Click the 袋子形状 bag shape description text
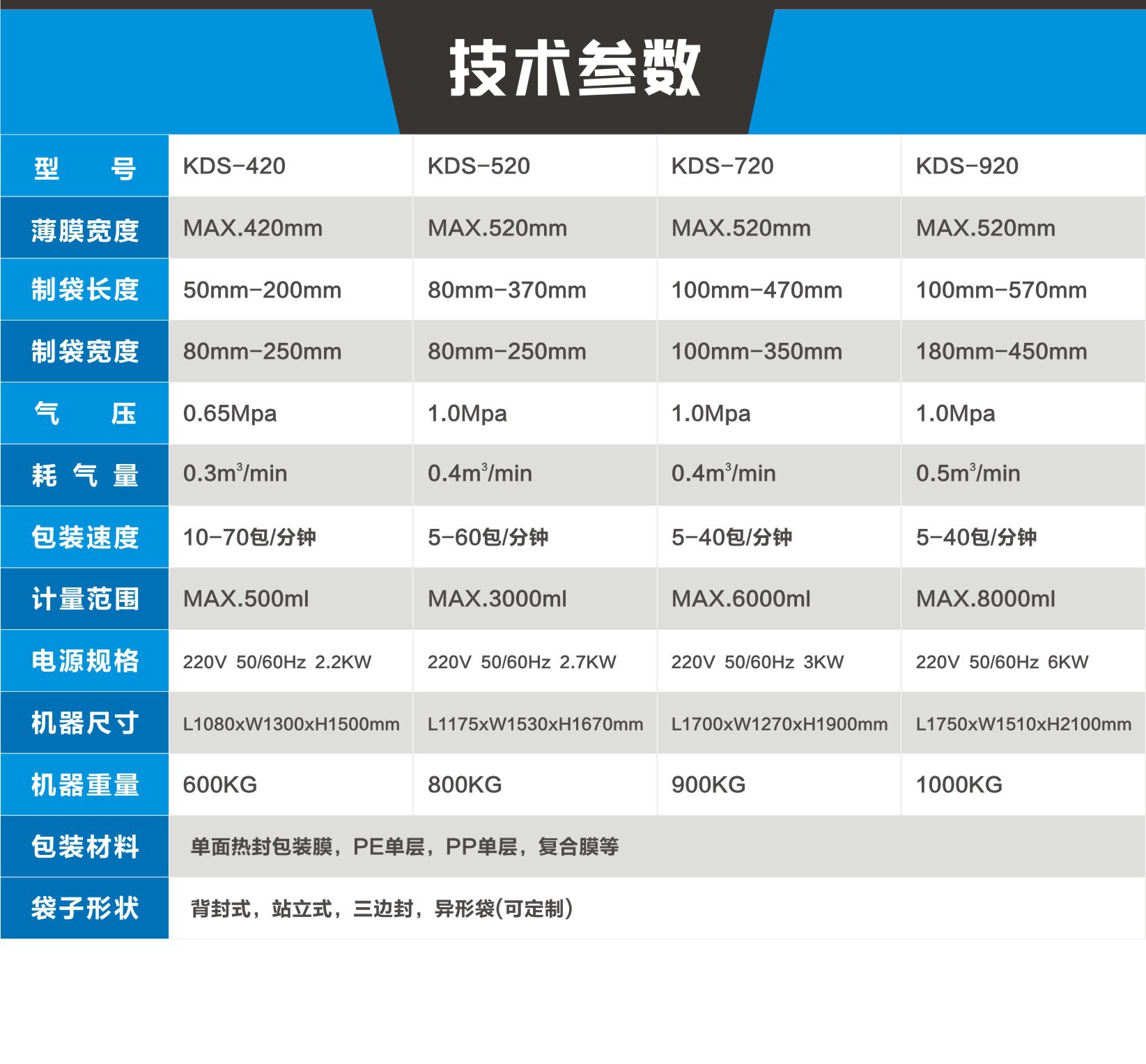This screenshot has height=1064, width=1146. coord(382,909)
